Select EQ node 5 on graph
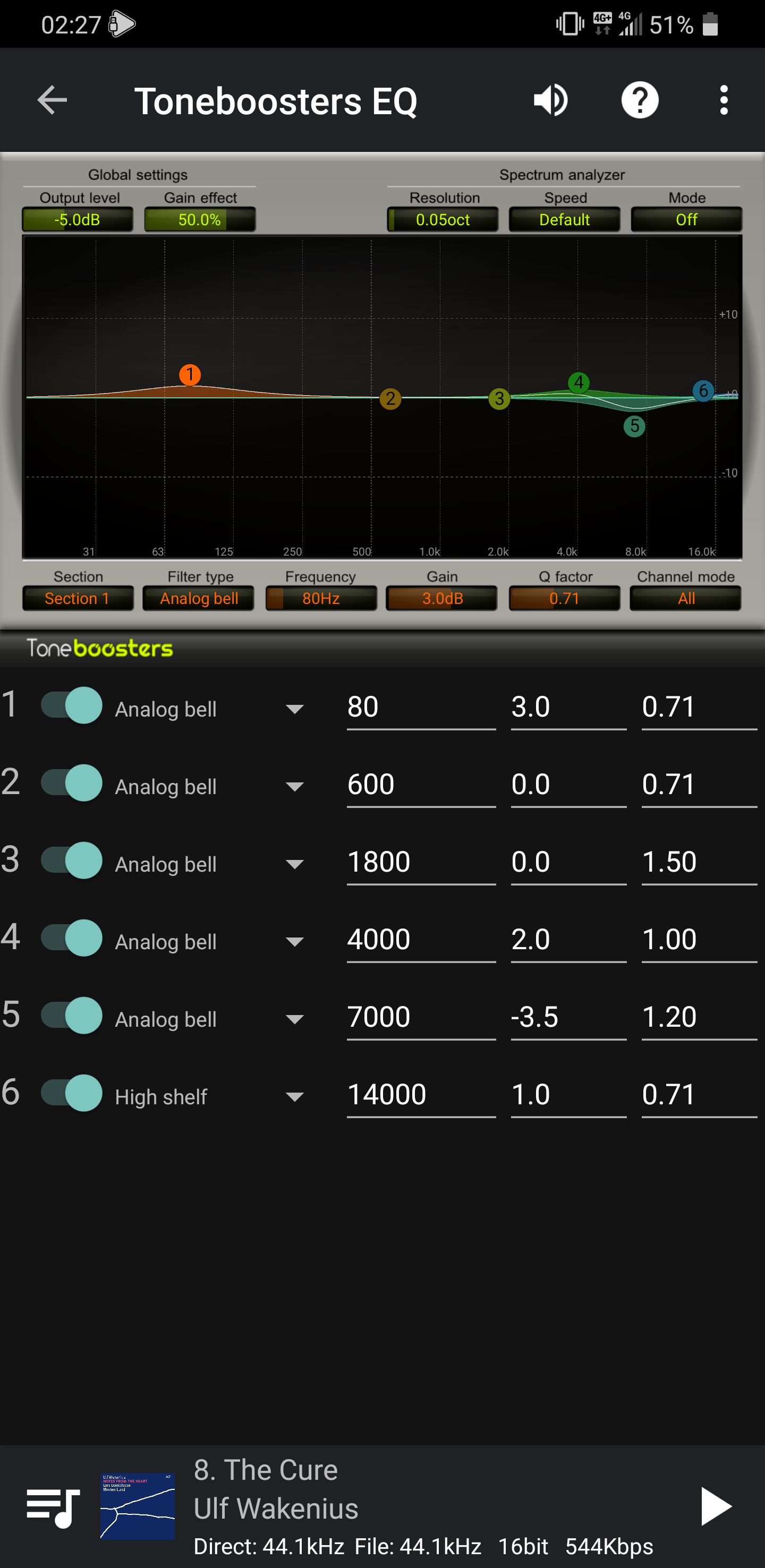Screen dimensions: 765x1568 click(634, 425)
